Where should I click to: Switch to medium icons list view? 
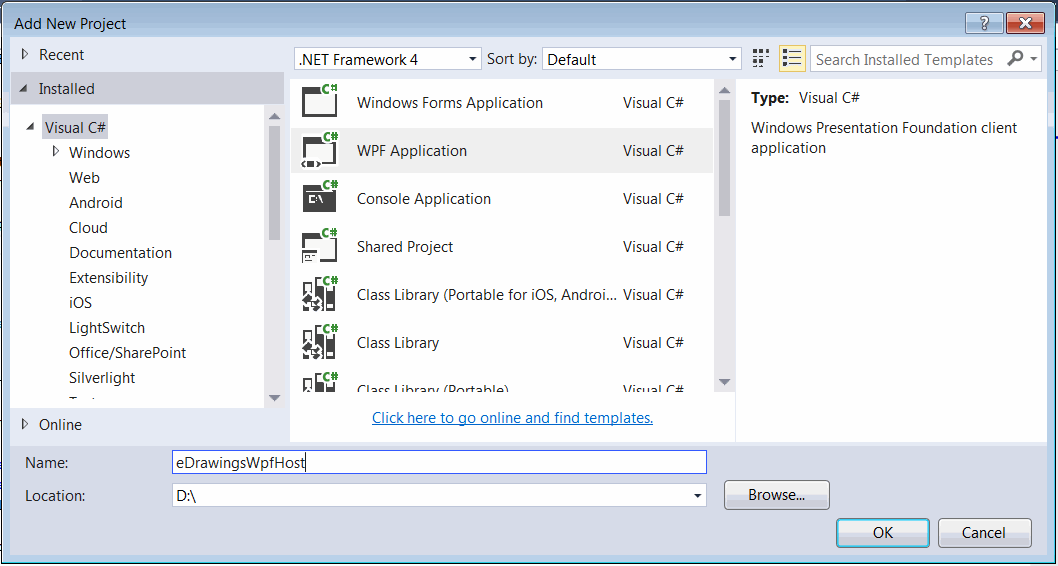(792, 59)
